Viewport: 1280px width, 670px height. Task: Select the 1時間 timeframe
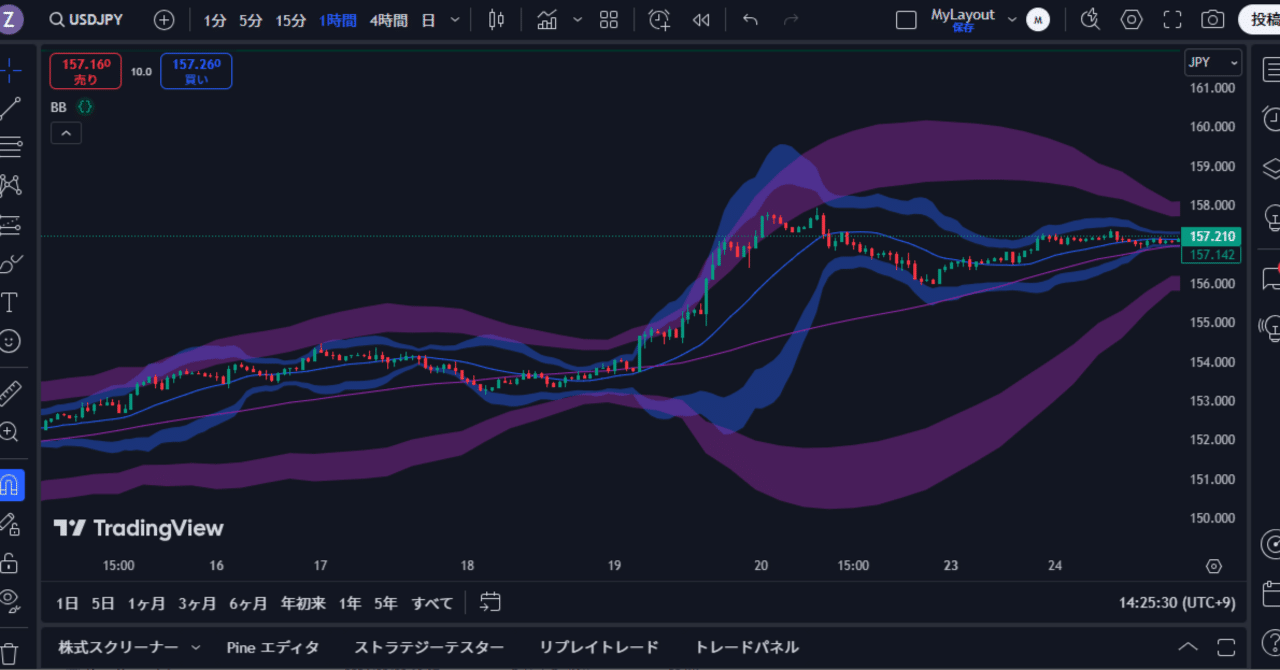338,20
